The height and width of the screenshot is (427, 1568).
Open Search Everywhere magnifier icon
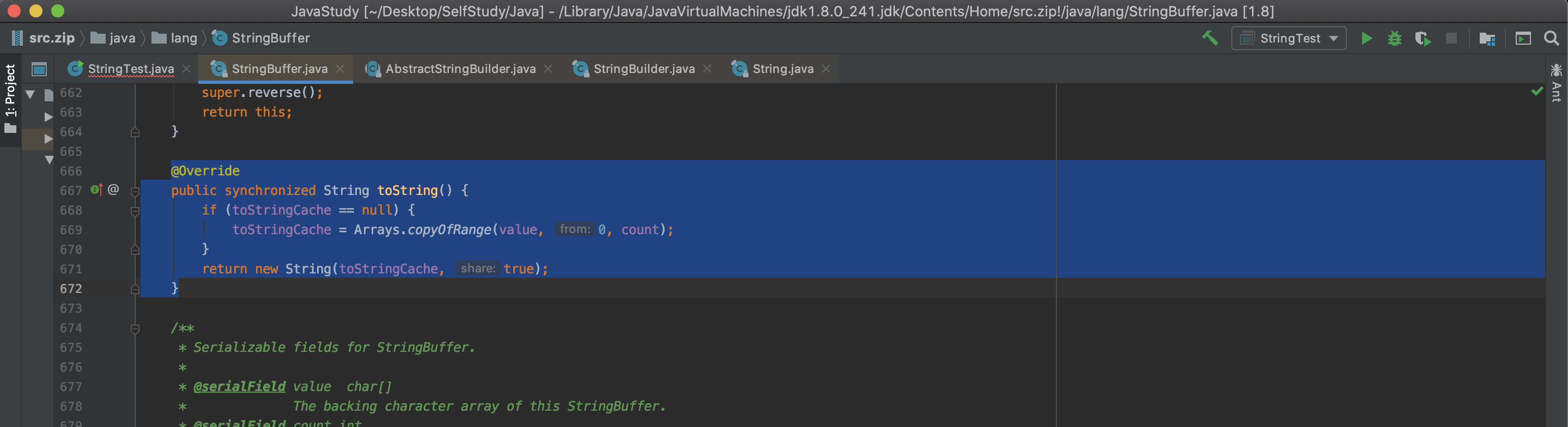point(1552,38)
